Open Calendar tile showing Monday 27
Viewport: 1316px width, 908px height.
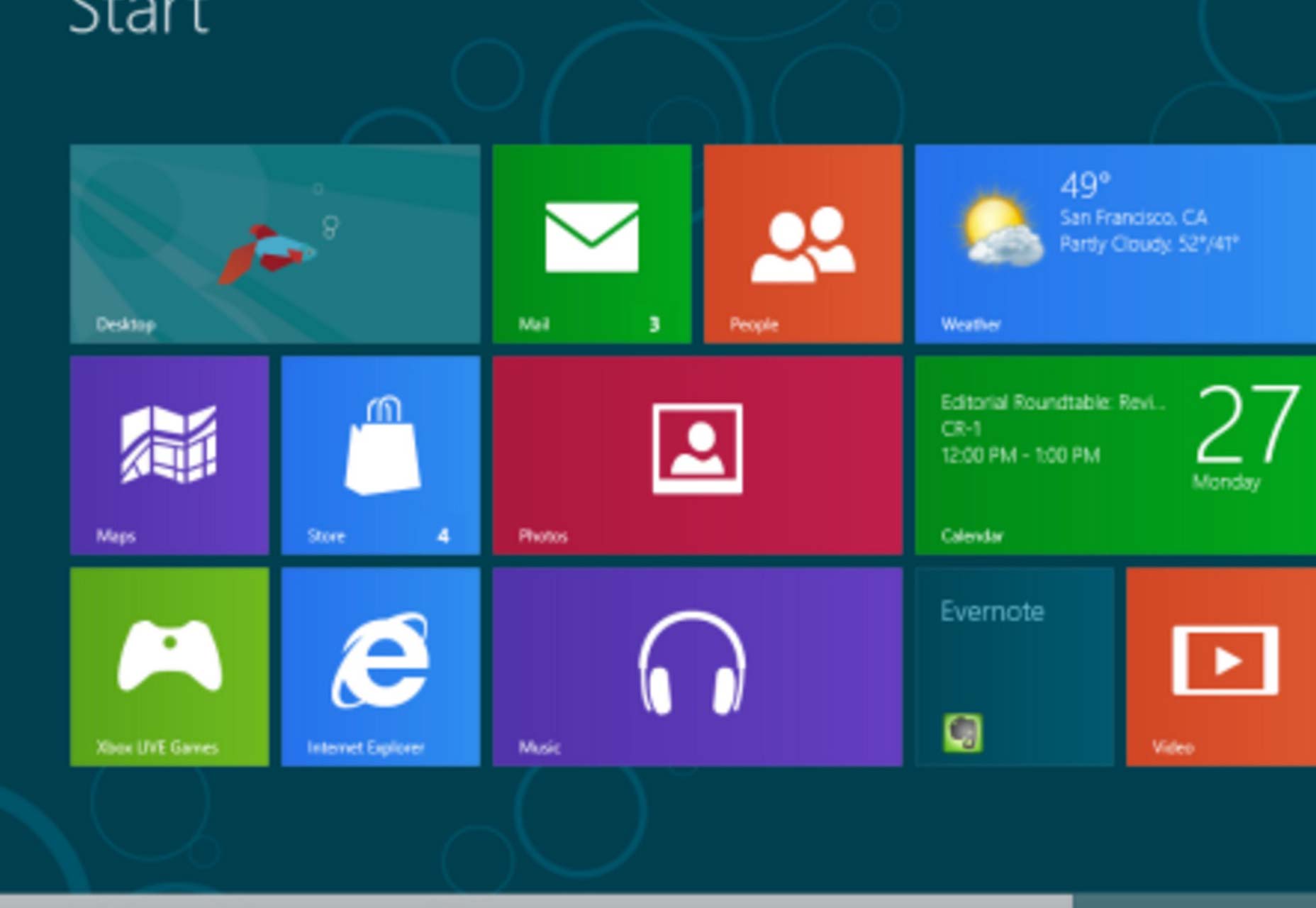pyautogui.click(x=1115, y=455)
